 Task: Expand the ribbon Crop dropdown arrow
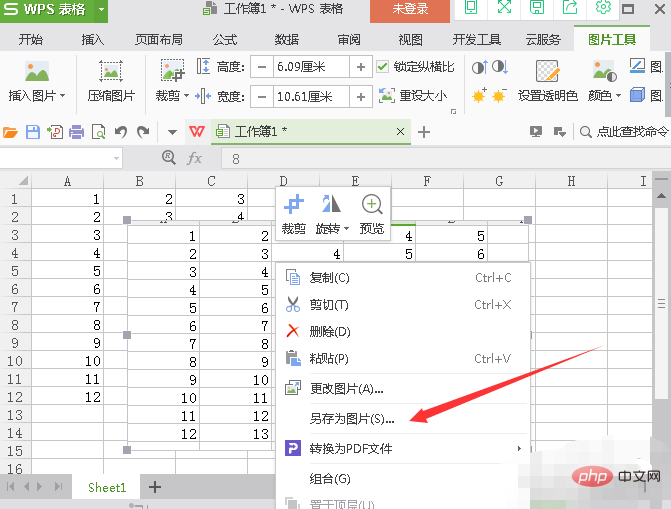187,95
